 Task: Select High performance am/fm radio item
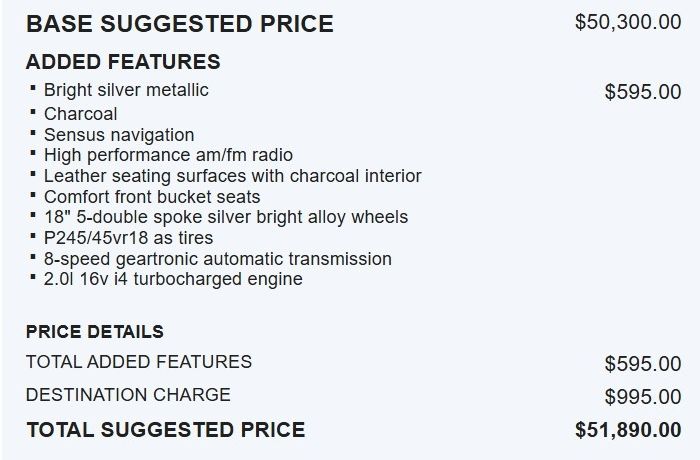(168, 155)
